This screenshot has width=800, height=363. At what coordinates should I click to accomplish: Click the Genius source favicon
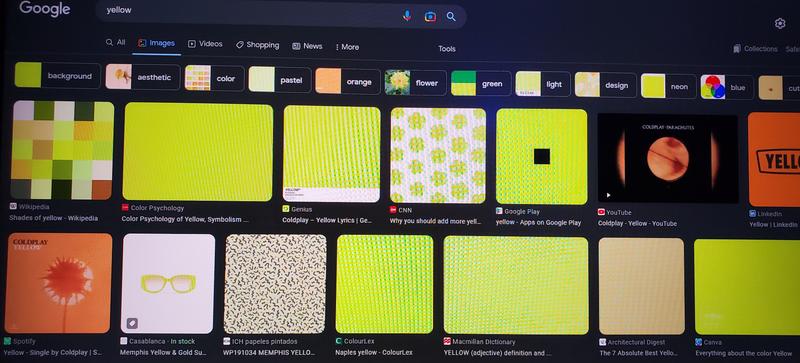(286, 209)
